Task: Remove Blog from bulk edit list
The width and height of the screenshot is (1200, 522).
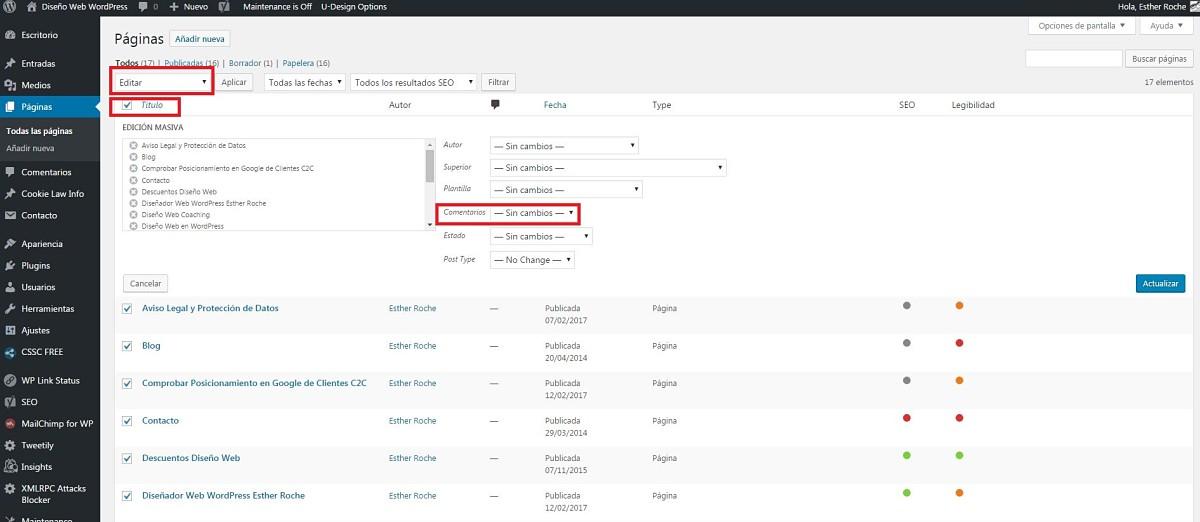Action: 134,157
